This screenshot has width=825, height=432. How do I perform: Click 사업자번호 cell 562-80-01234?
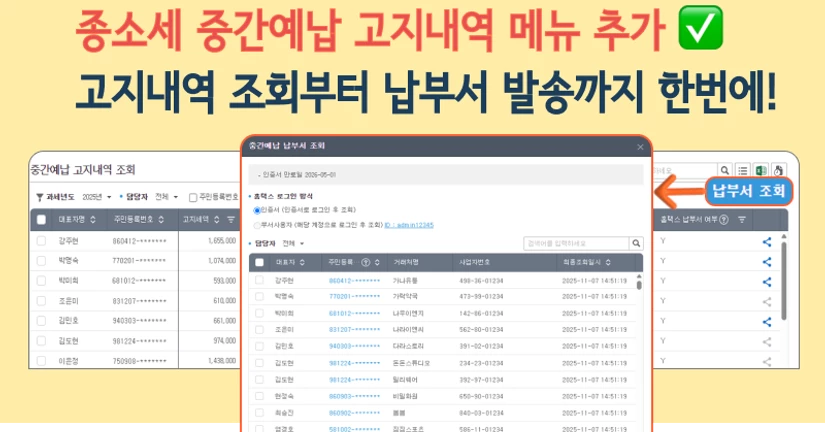pos(481,330)
